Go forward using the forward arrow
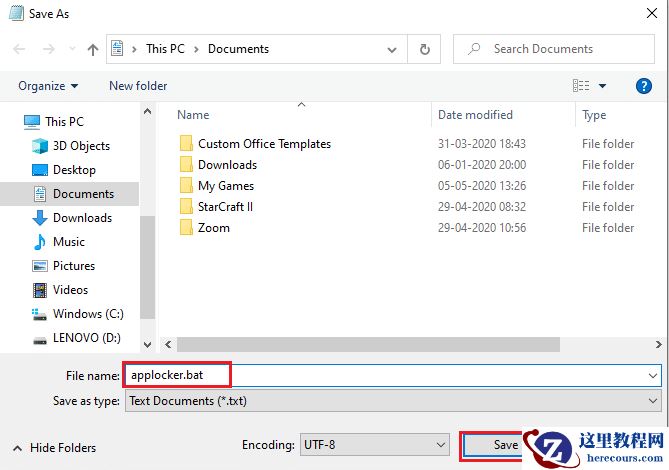 [x=49, y=49]
